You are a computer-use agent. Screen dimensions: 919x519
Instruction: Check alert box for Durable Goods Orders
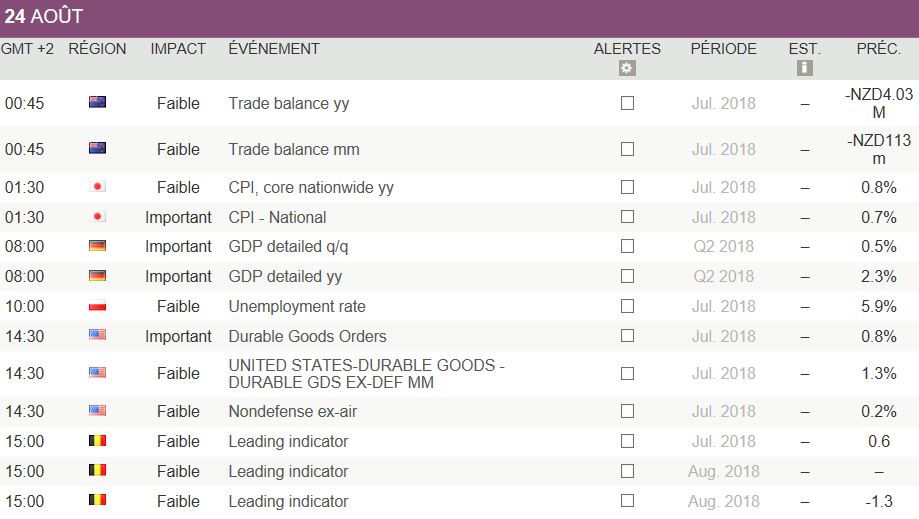point(627,336)
